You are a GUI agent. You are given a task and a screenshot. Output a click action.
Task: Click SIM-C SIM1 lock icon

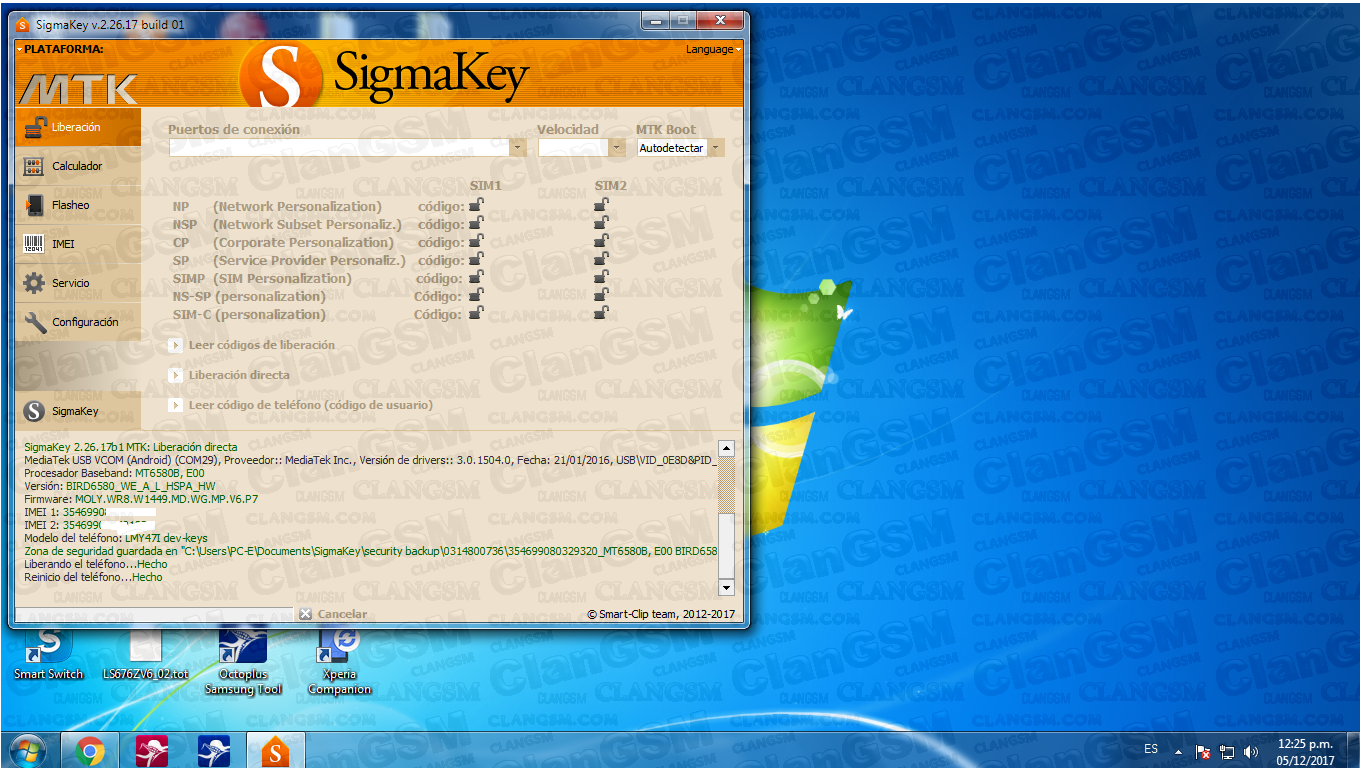477,314
